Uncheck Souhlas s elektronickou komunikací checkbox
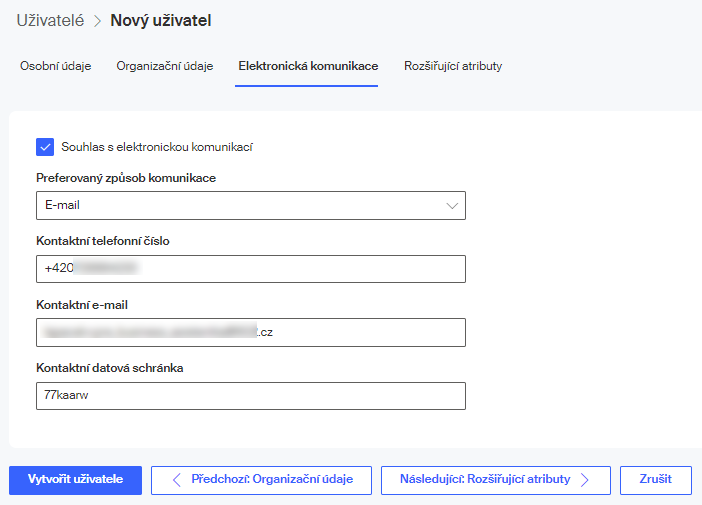 coord(45,147)
